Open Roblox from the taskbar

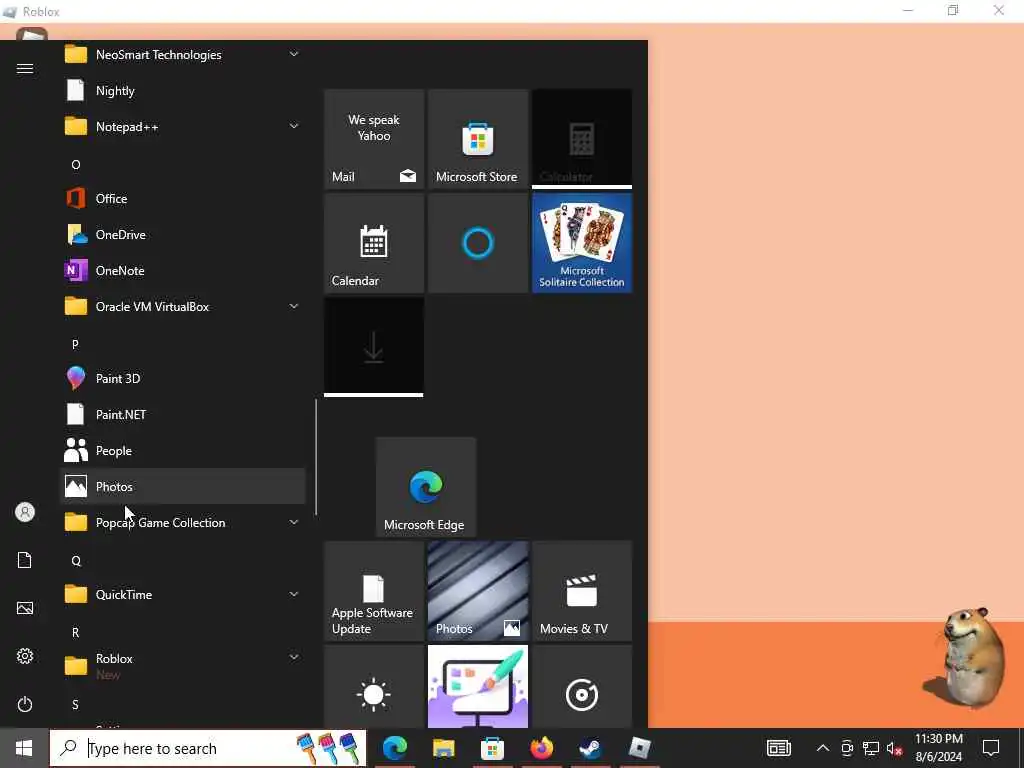pyautogui.click(x=639, y=748)
